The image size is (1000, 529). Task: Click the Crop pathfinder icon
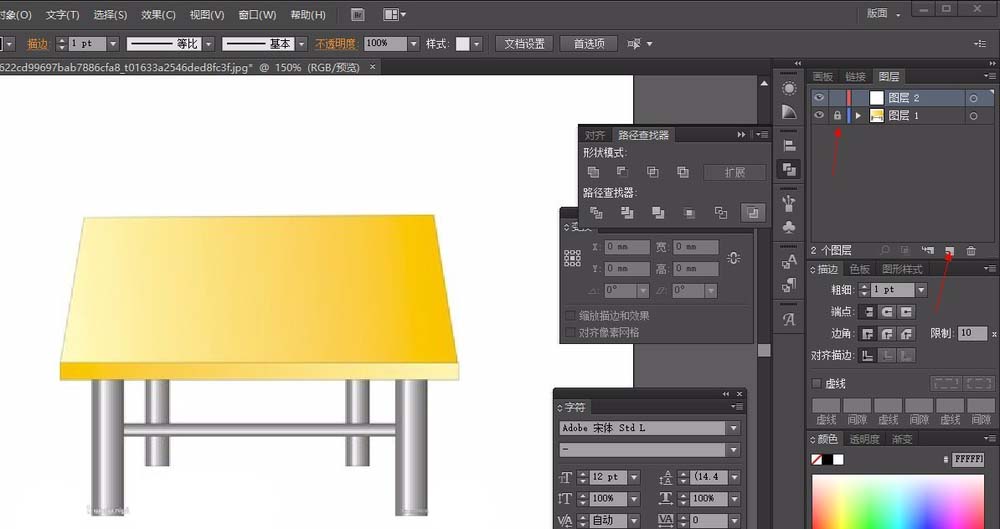pos(689,212)
